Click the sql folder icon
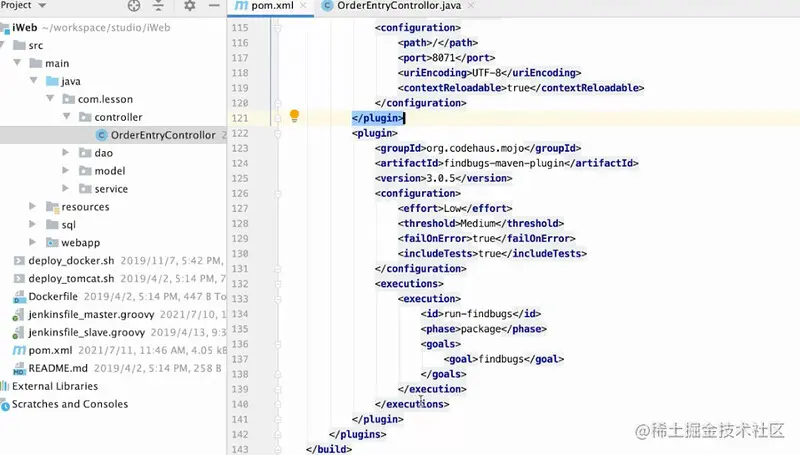800x455 pixels. point(52,224)
